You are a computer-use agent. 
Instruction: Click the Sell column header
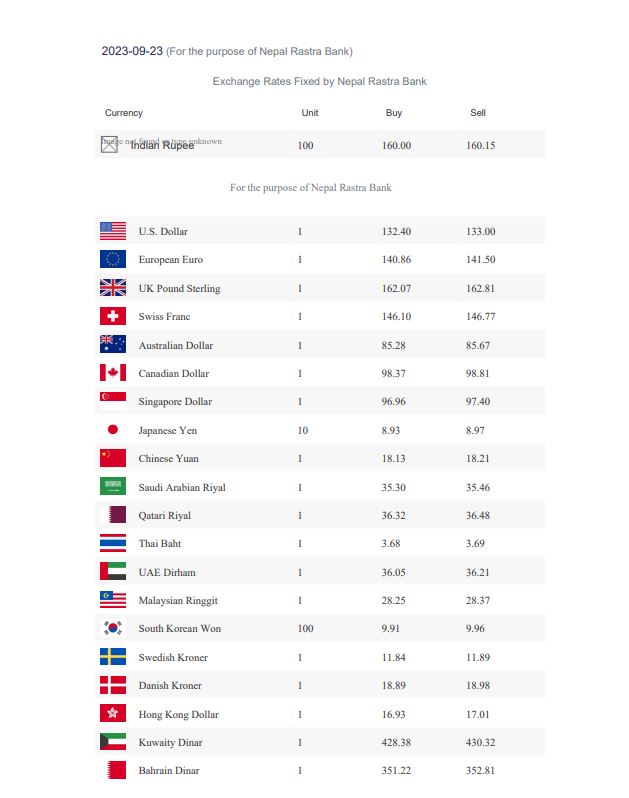pyautogui.click(x=478, y=113)
